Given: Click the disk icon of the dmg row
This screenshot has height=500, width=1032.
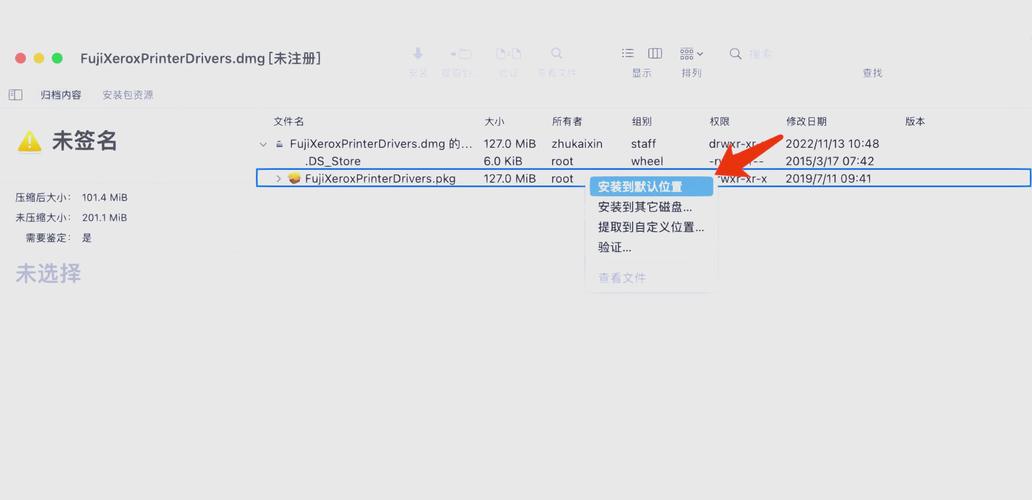Looking at the screenshot, I should point(280,144).
